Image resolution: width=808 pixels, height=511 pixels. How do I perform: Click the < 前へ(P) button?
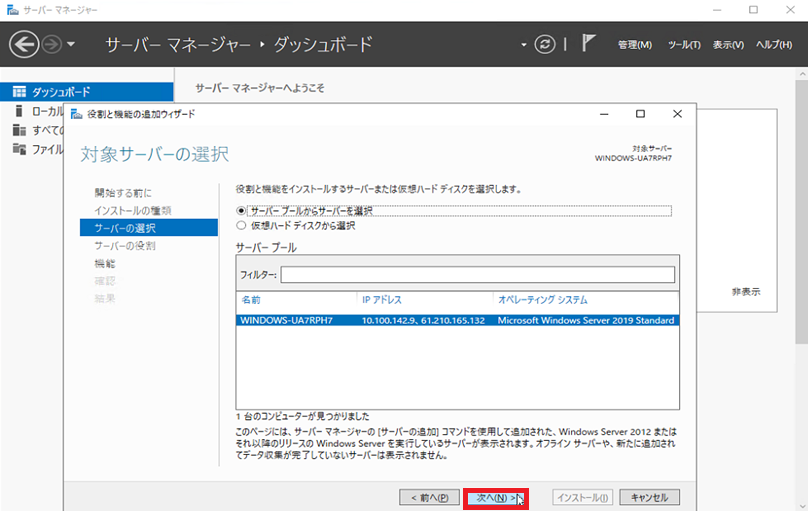429,498
